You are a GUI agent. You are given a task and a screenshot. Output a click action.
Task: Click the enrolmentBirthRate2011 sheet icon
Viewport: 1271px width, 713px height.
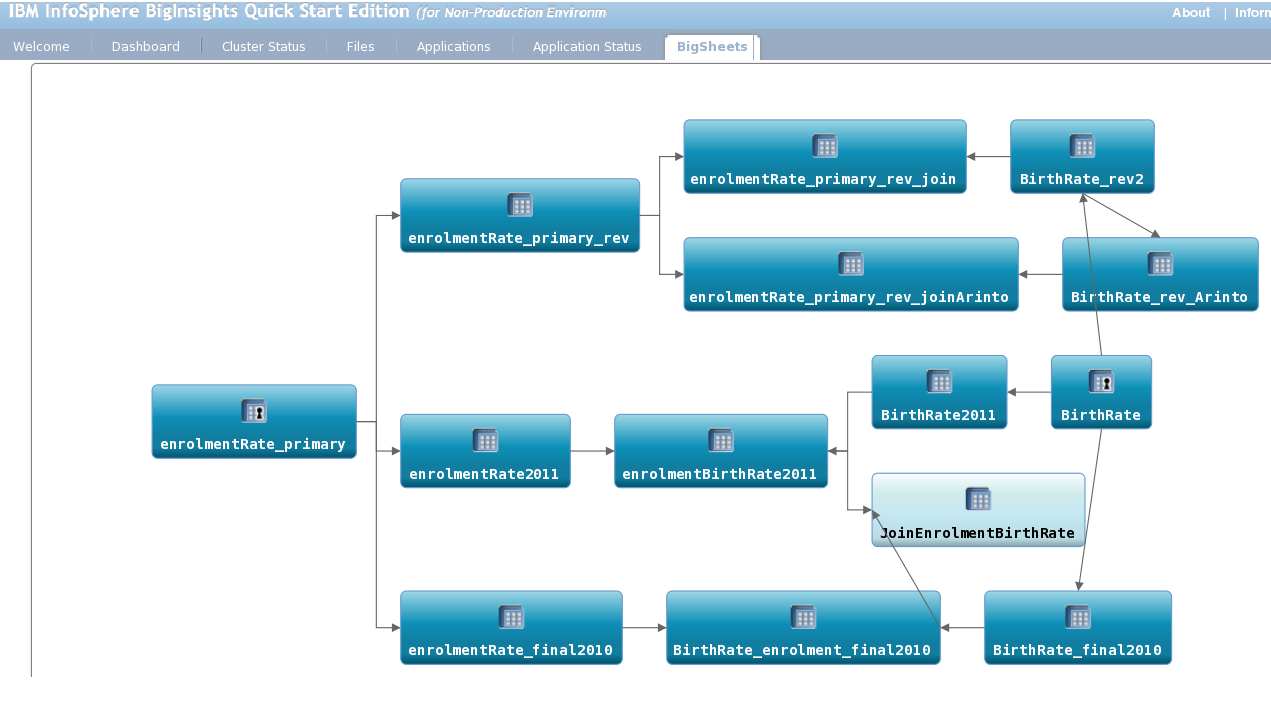click(x=721, y=440)
